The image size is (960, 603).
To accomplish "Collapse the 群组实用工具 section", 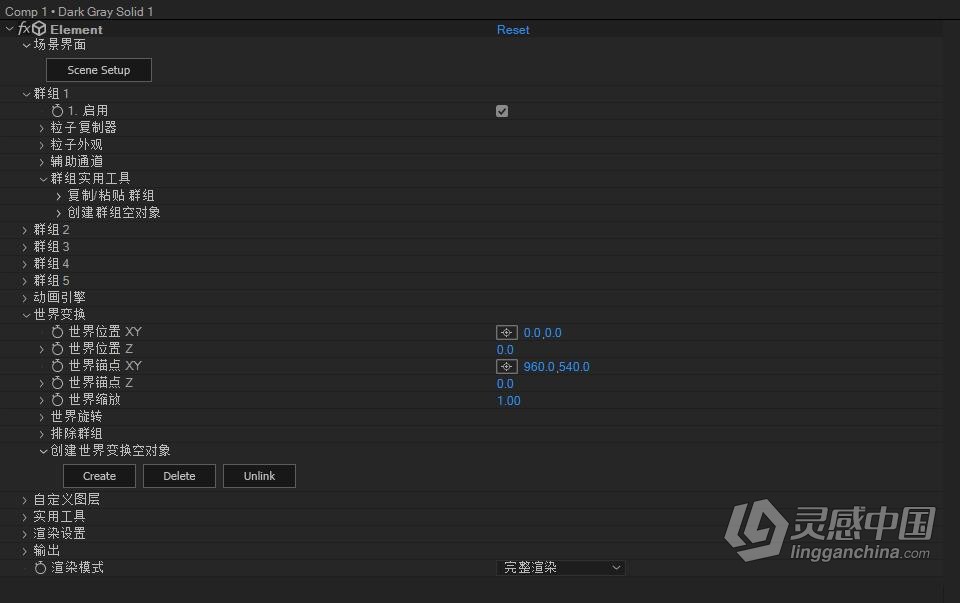I will coord(43,179).
